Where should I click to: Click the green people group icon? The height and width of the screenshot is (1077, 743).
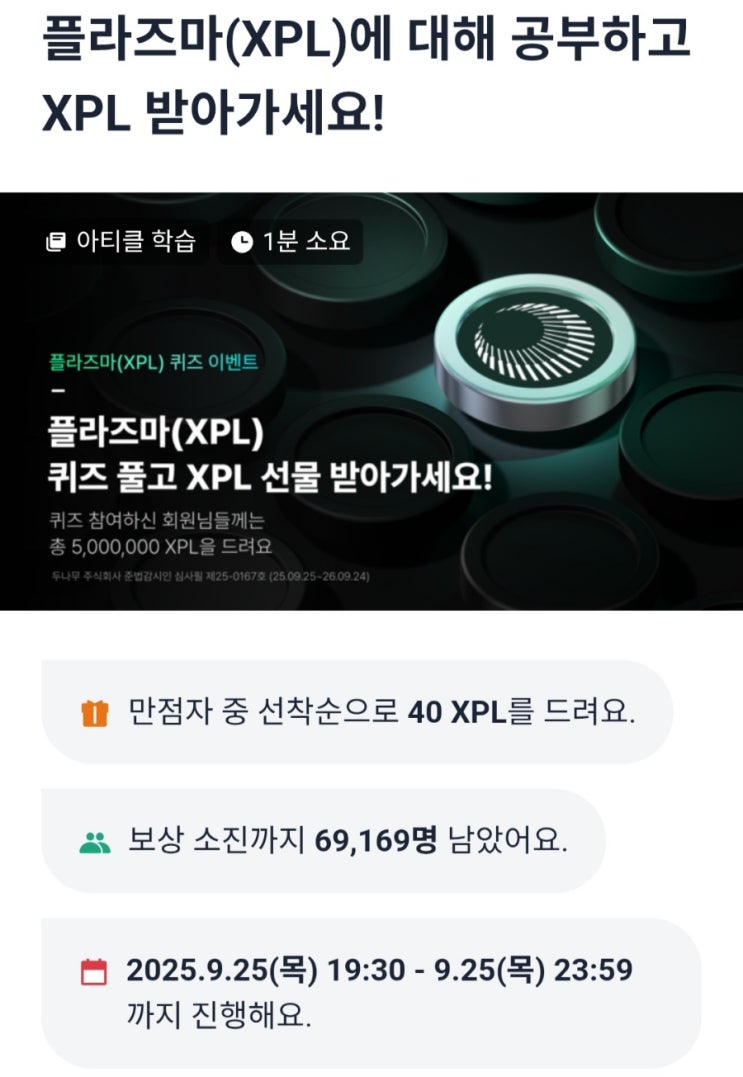tap(95, 841)
